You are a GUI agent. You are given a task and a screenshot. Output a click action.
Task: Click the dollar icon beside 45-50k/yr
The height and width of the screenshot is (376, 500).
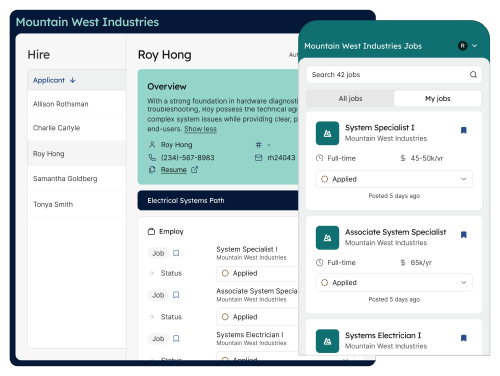click(x=403, y=158)
